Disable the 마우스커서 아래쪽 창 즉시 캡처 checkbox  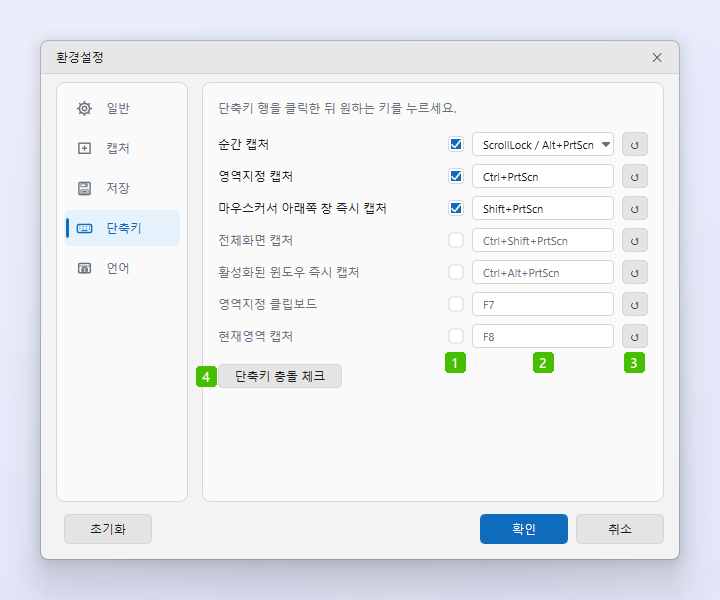pyautogui.click(x=456, y=208)
